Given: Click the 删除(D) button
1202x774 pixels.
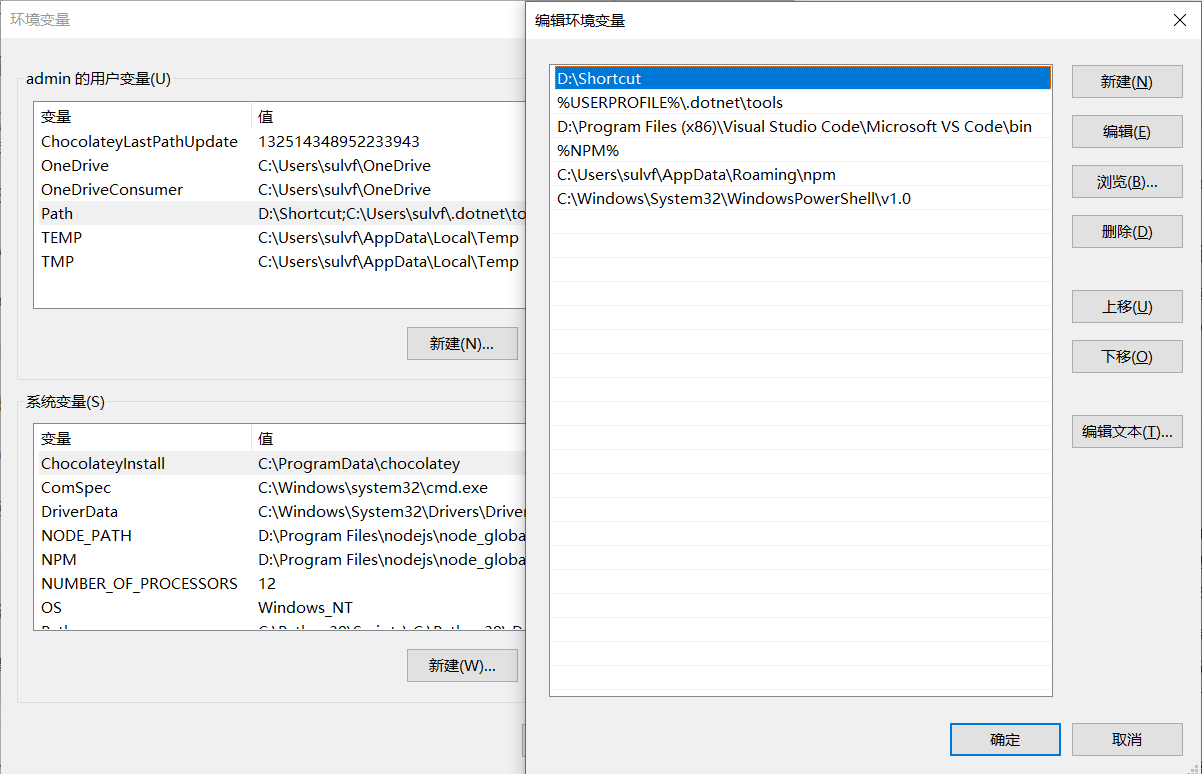Looking at the screenshot, I should [1127, 232].
